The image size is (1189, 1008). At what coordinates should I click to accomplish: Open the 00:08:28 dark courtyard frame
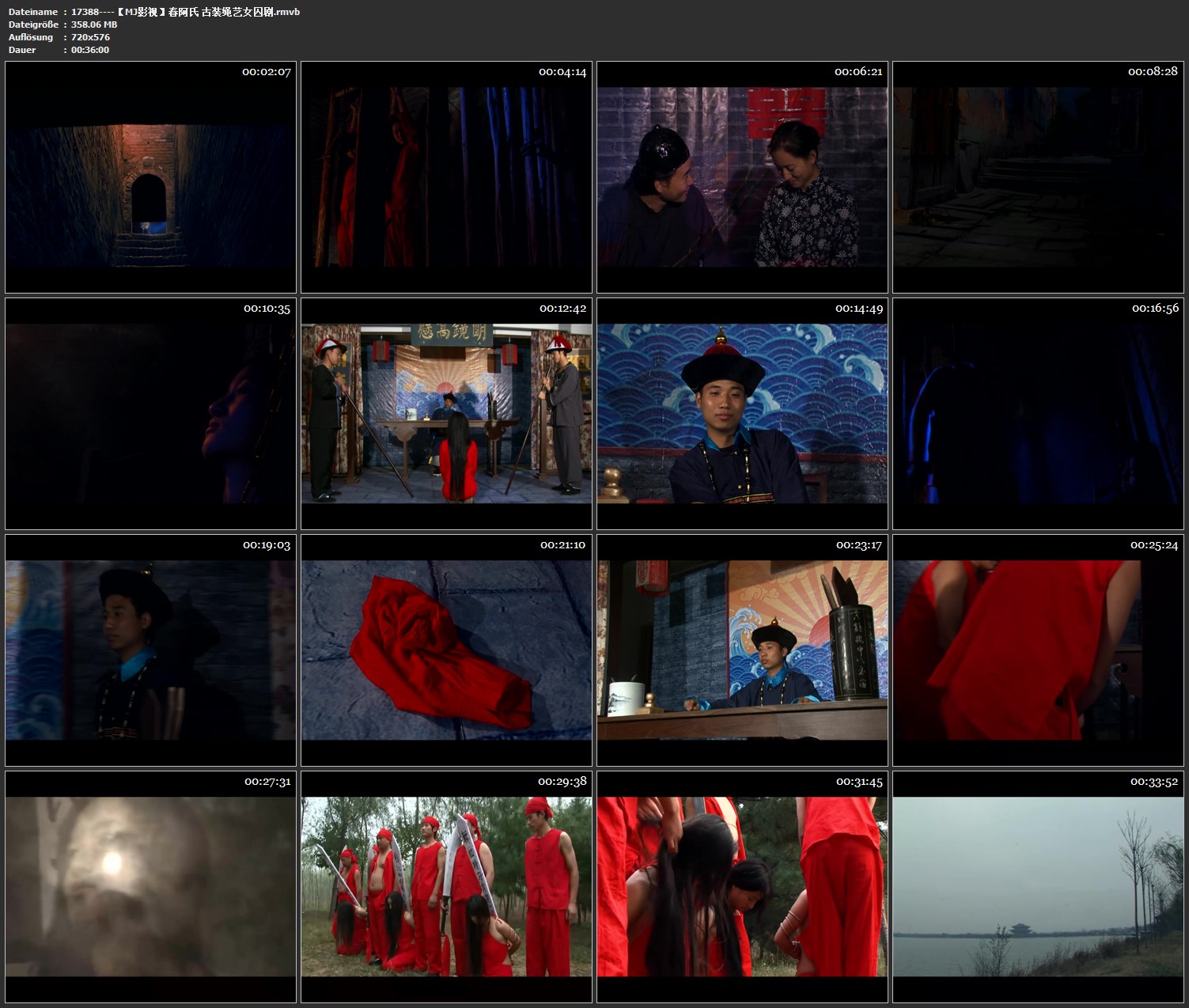[1038, 177]
